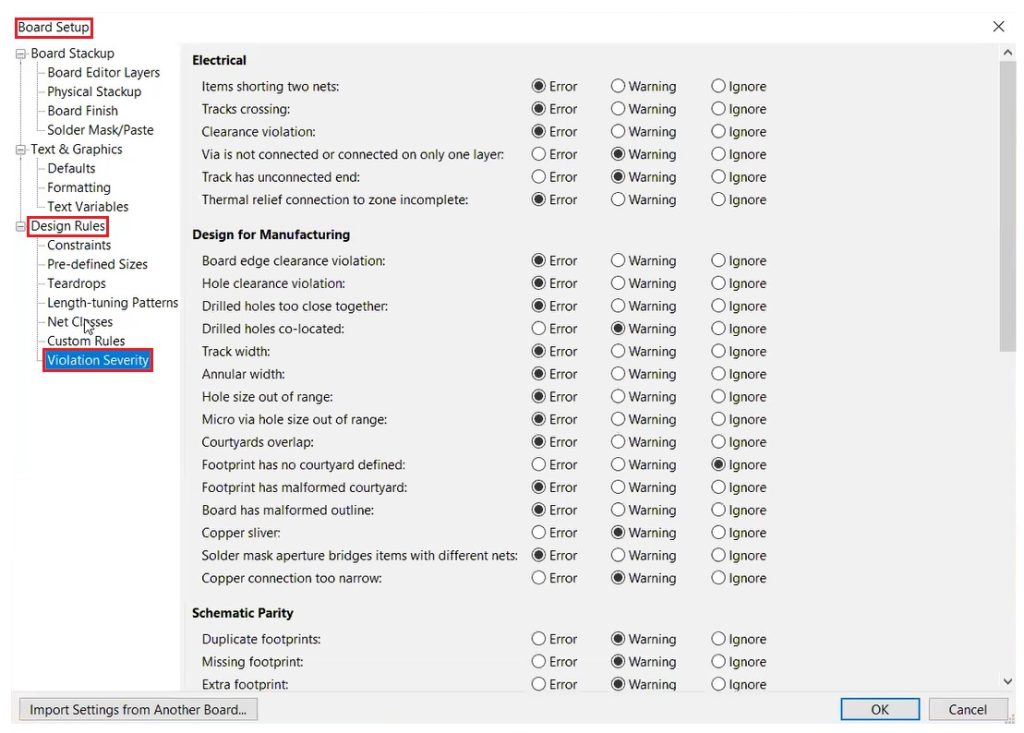Set Drilled holes co-located to Error
Image resolution: width=1024 pixels, height=733 pixels.
click(540, 328)
